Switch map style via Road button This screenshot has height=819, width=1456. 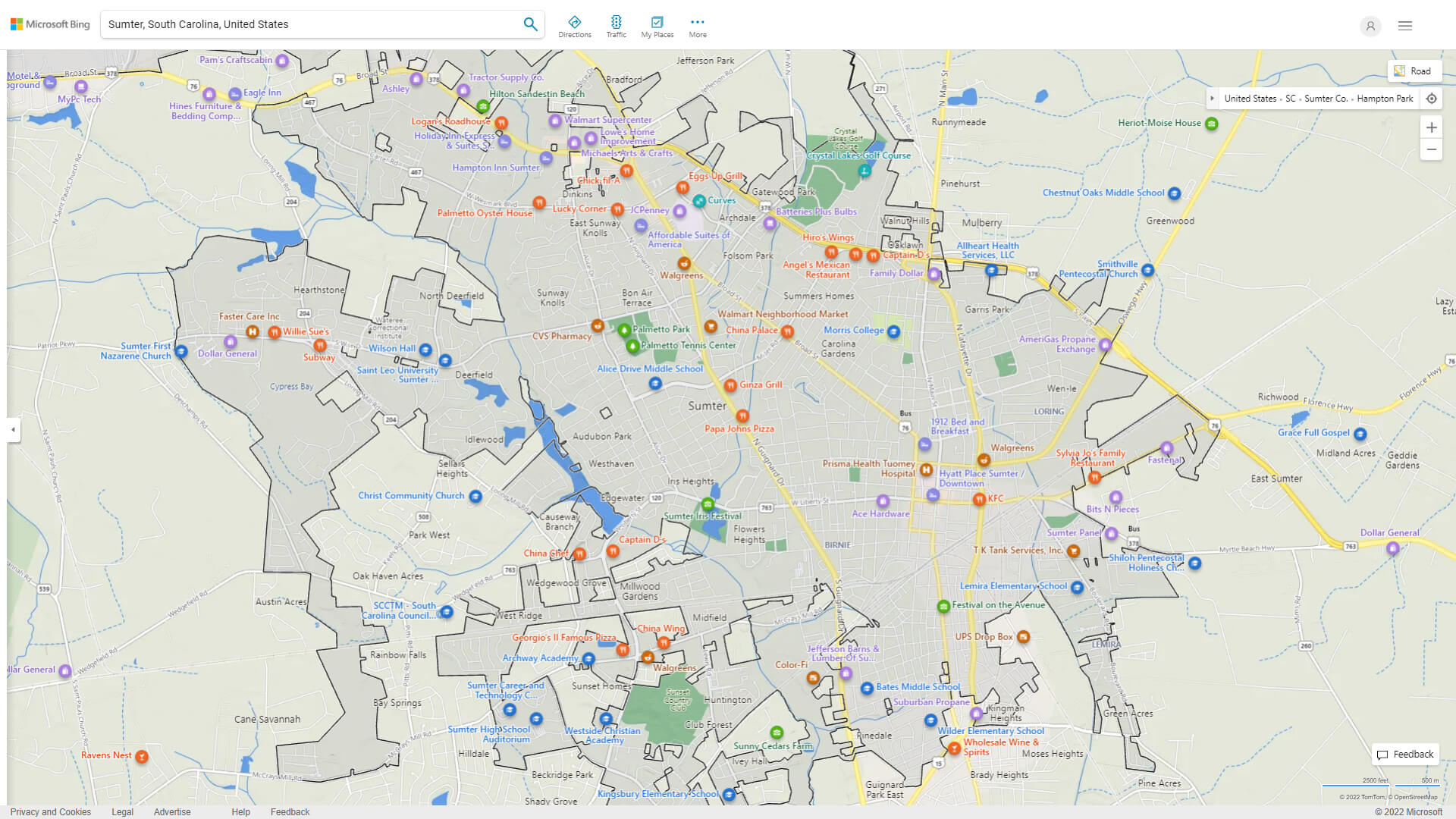1414,71
